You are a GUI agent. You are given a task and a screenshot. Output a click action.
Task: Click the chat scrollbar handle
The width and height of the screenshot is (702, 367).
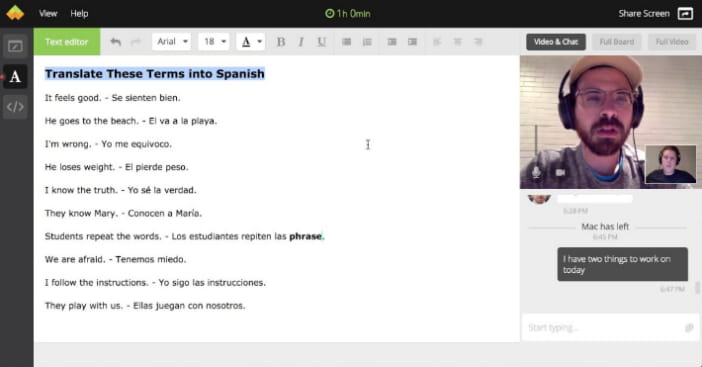tap(697, 287)
